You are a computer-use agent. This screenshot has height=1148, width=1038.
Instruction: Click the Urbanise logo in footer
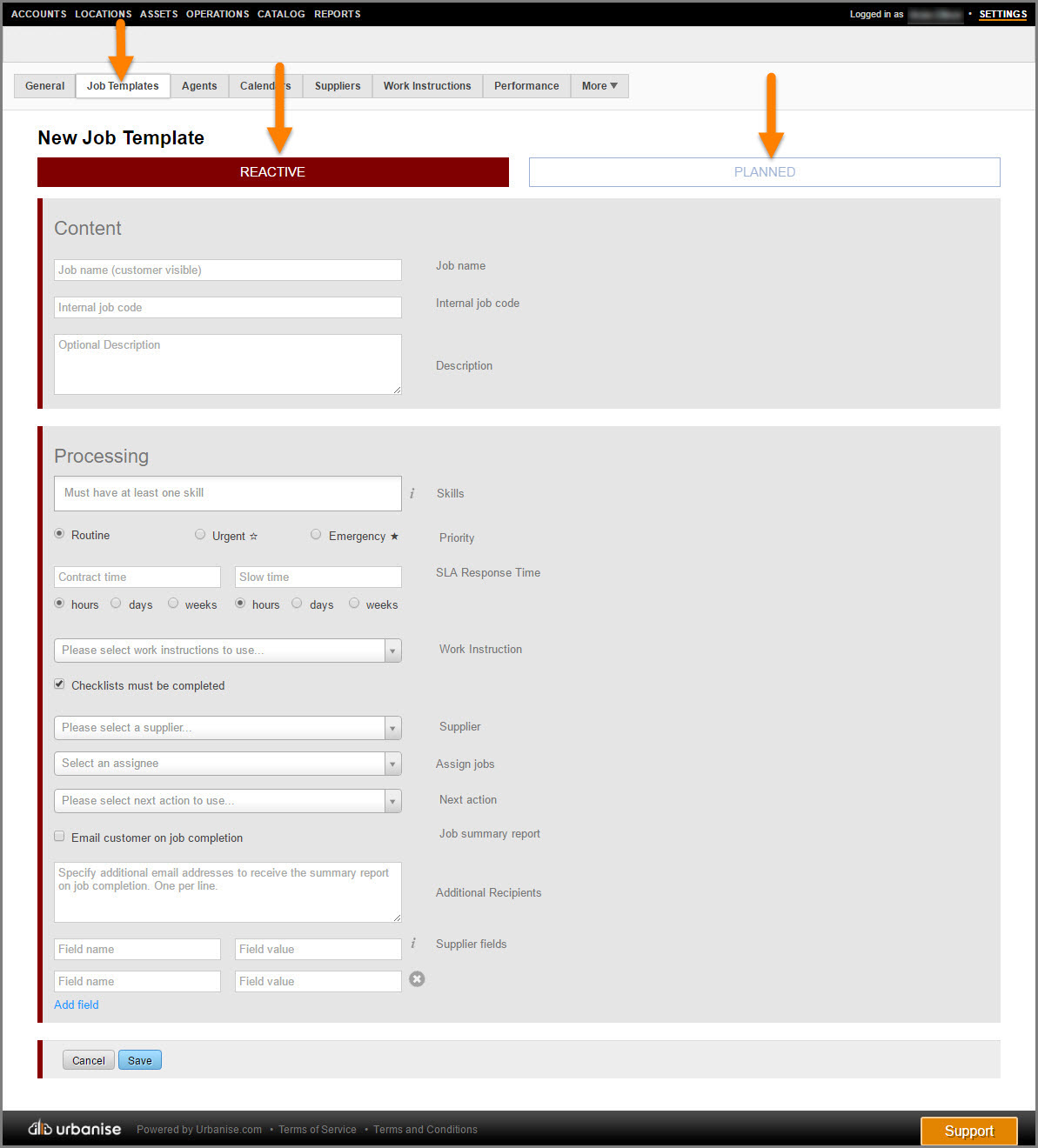pyautogui.click(x=75, y=1129)
